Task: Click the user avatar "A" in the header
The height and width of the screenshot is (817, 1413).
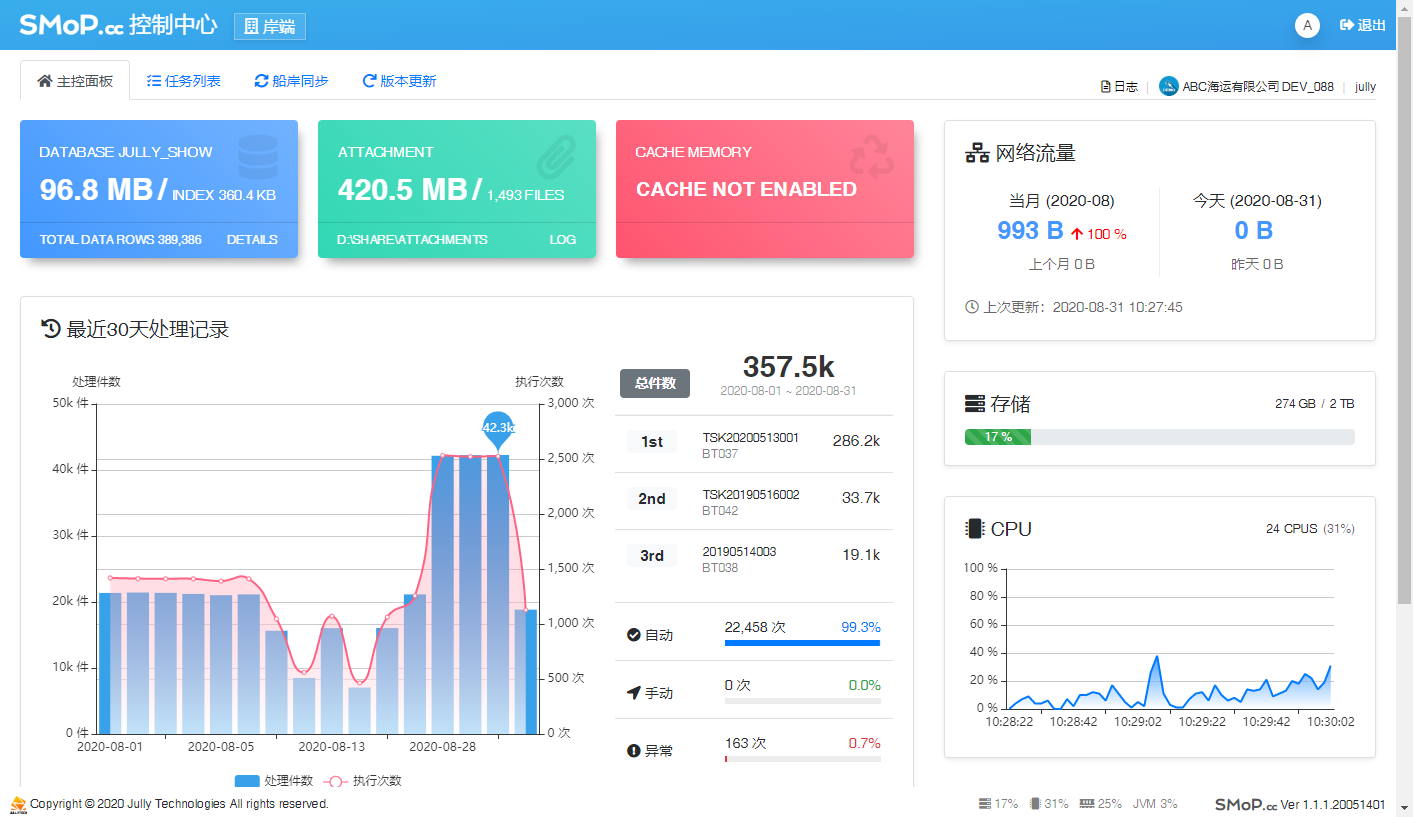Action: pos(1306,25)
